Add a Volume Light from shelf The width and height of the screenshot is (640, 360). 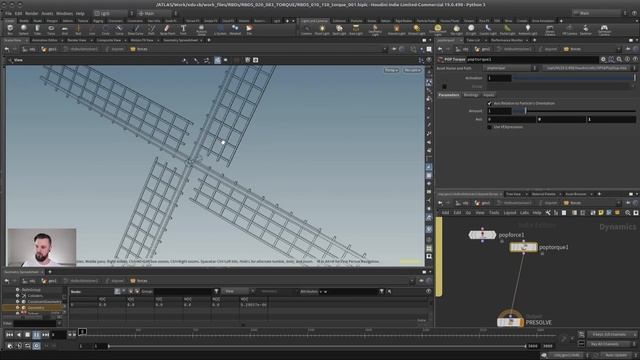(396, 29)
